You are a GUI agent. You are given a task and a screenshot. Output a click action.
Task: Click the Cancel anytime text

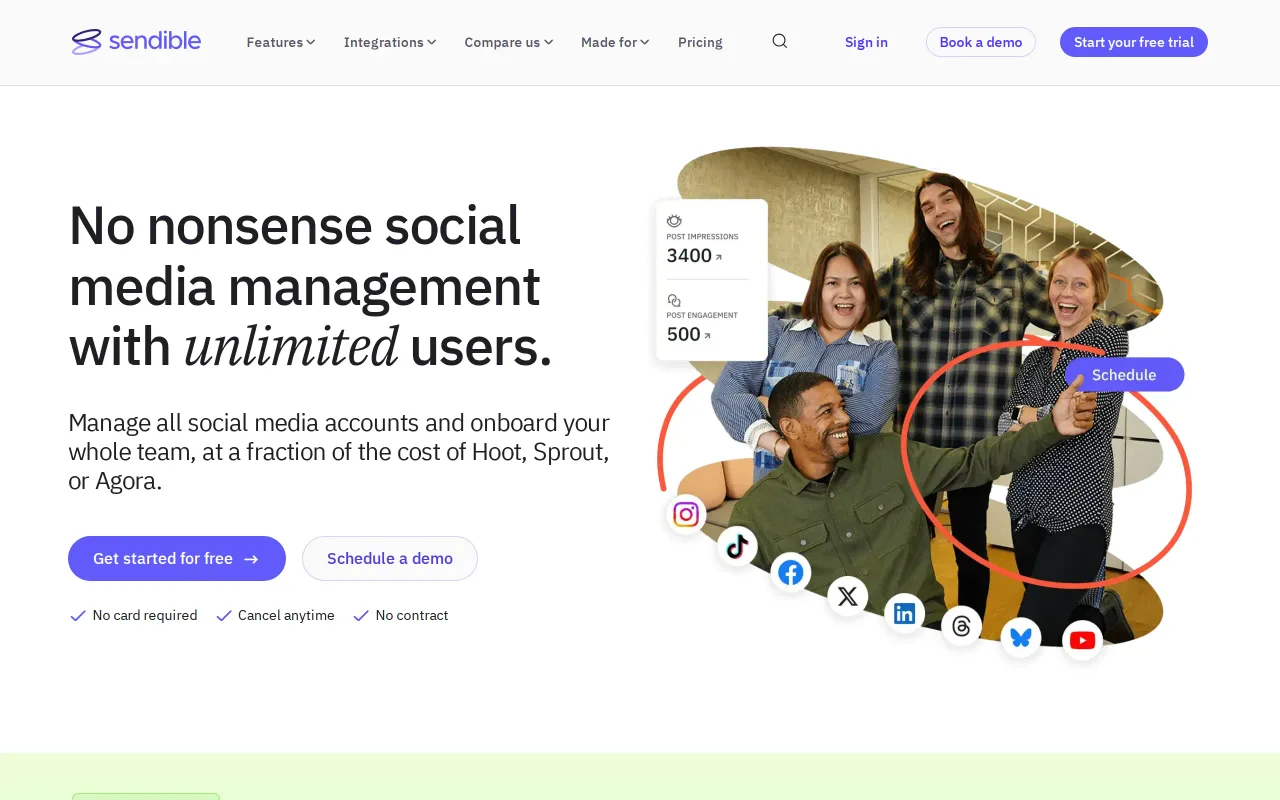[x=286, y=615]
